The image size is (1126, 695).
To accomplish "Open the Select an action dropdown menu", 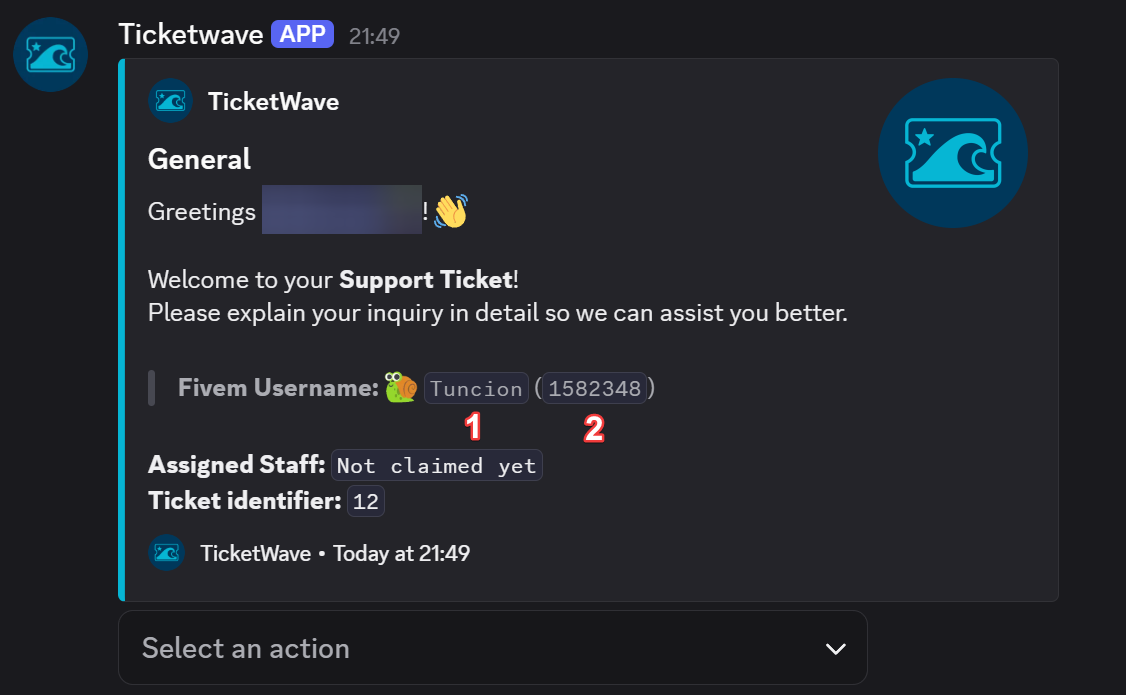I will pos(493,648).
